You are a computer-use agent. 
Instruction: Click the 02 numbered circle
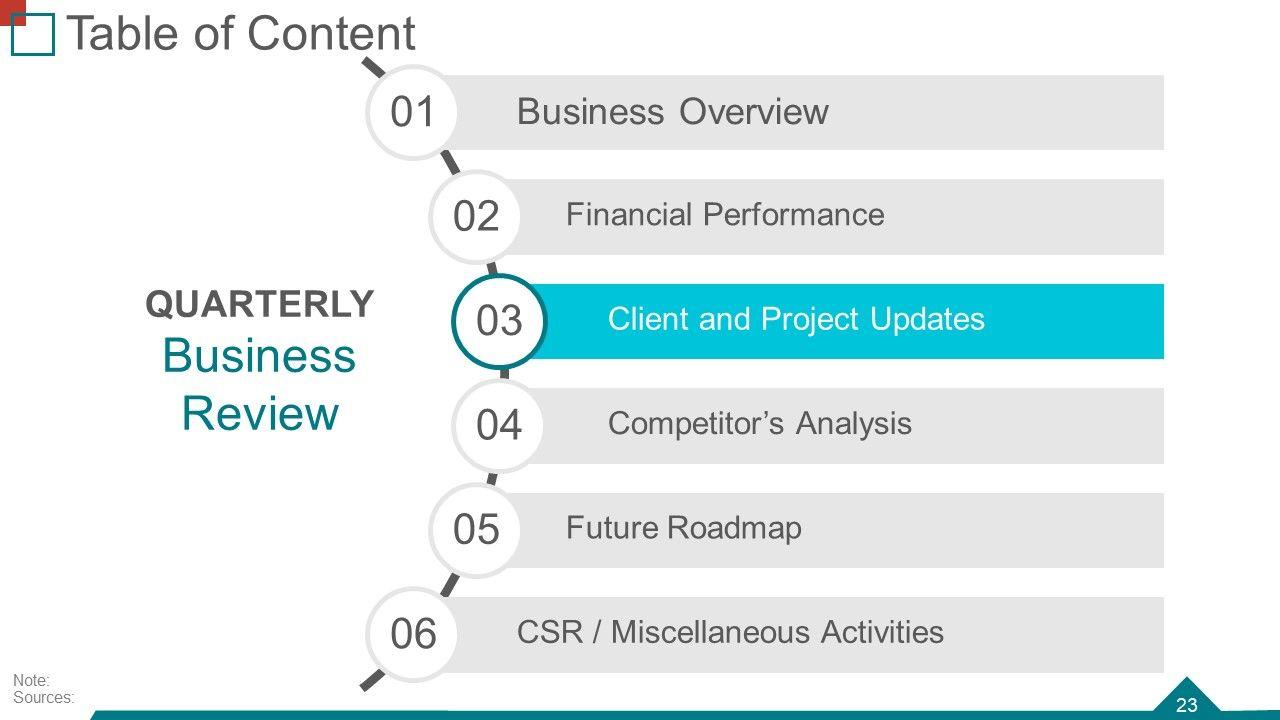click(475, 216)
